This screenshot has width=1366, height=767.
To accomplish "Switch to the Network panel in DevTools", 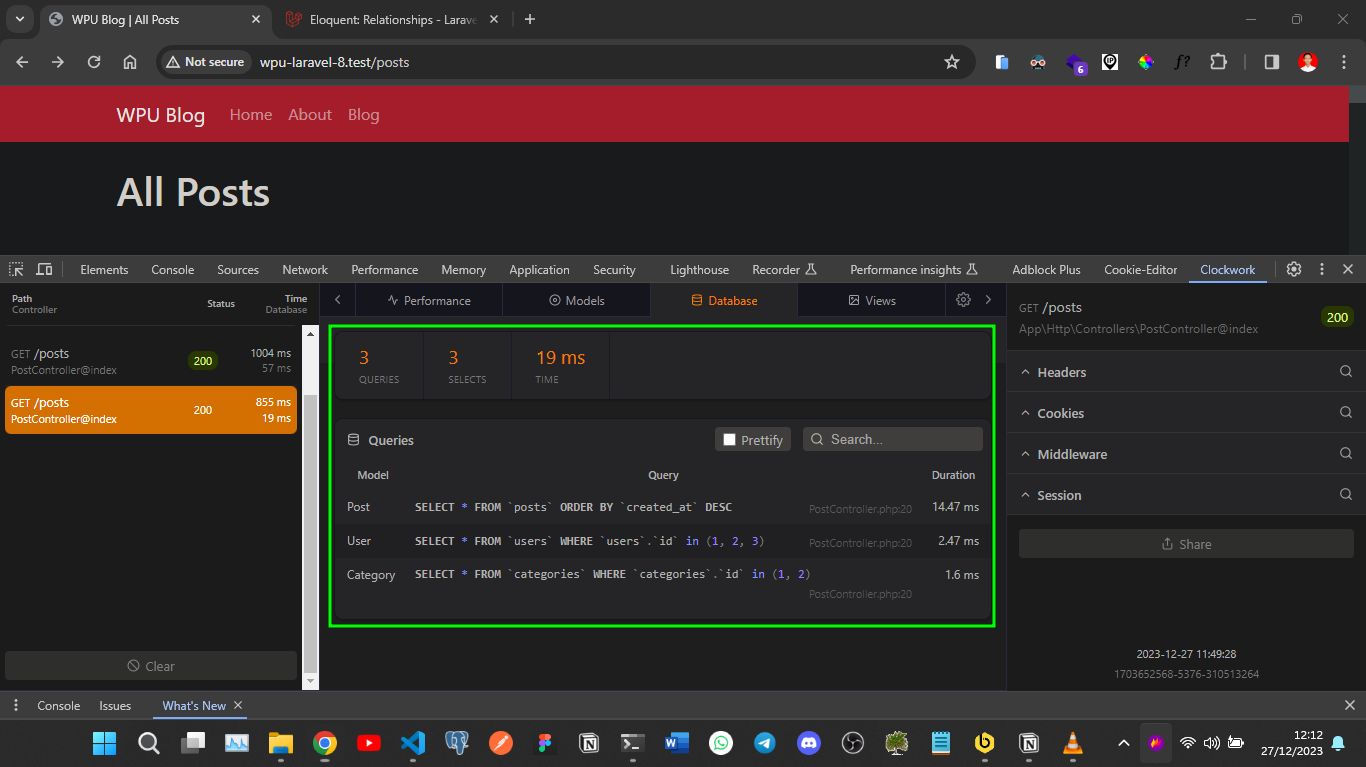I will click(304, 269).
